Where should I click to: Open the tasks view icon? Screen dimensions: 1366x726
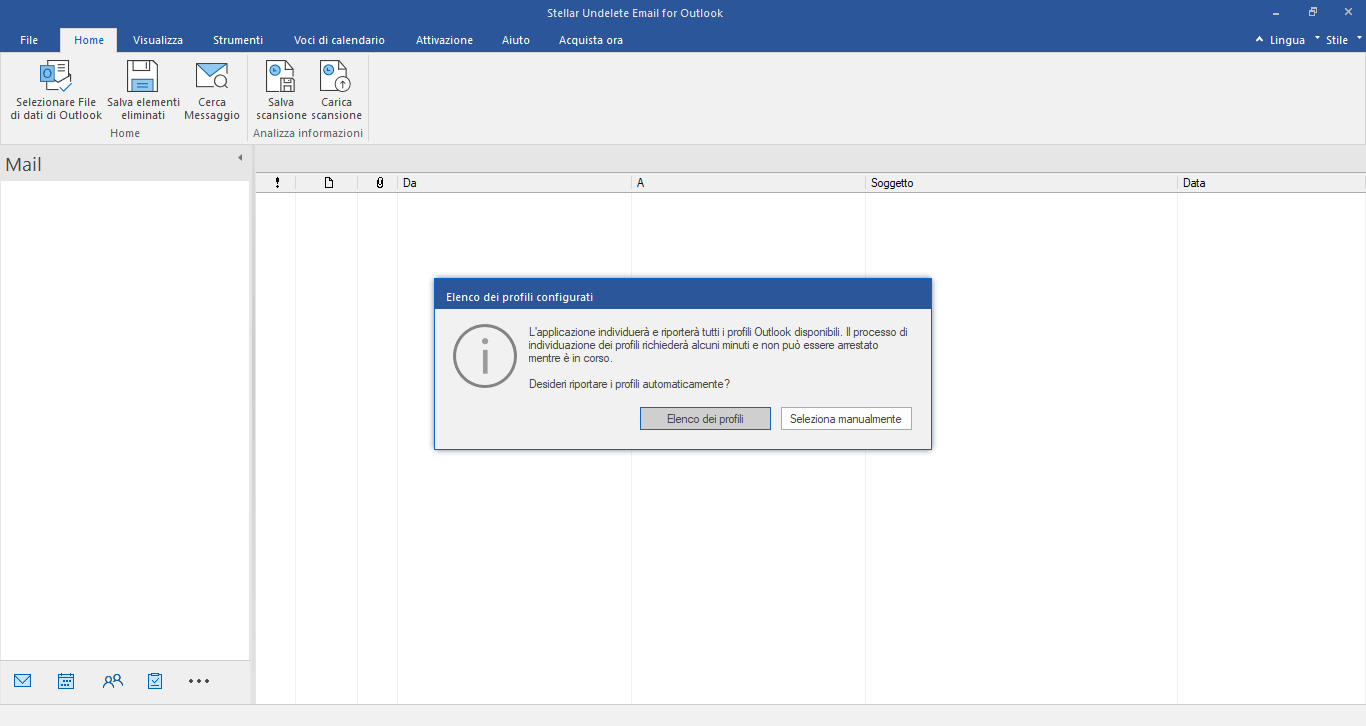pos(155,681)
